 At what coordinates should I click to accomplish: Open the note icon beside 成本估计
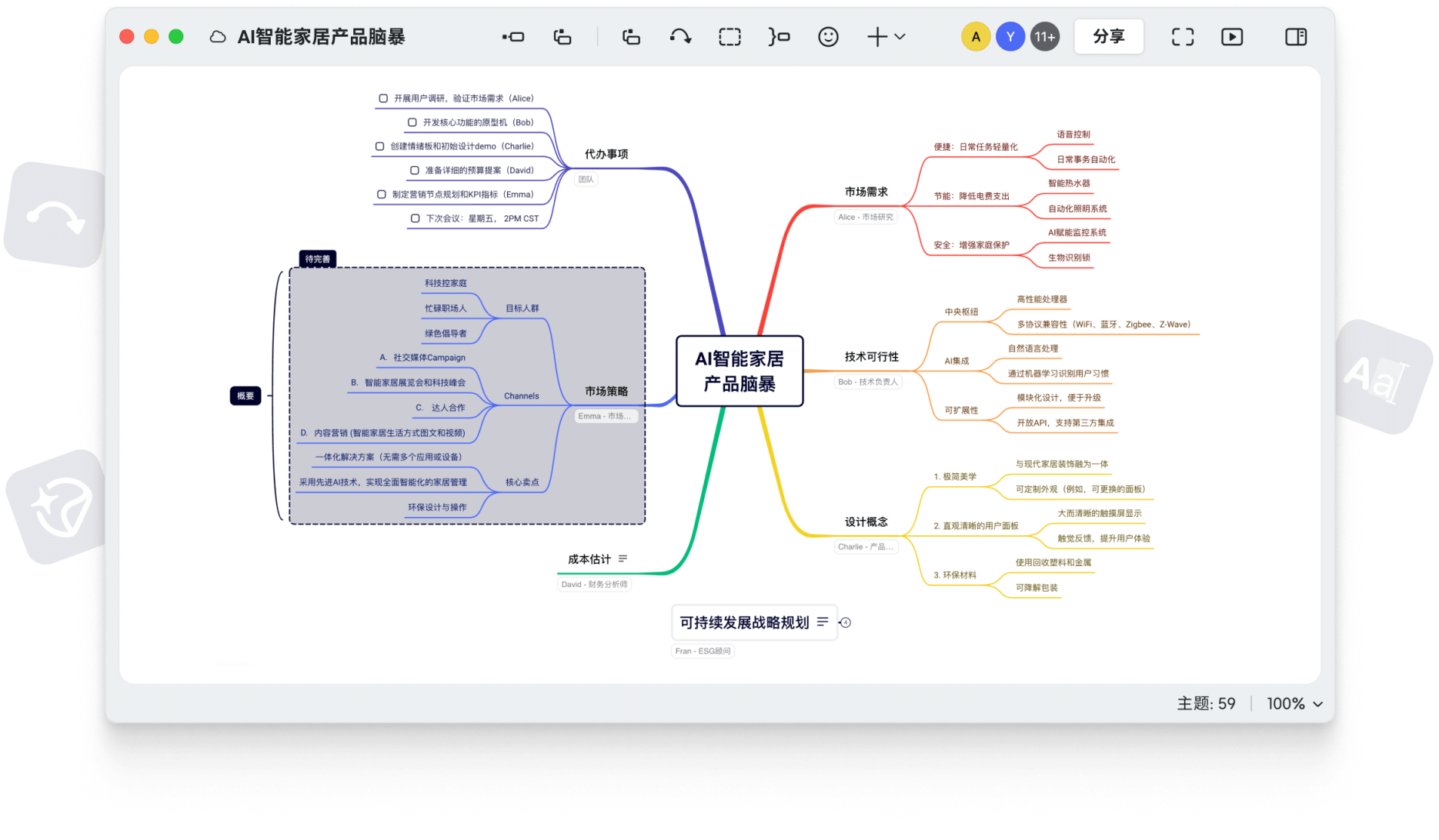tap(623, 559)
